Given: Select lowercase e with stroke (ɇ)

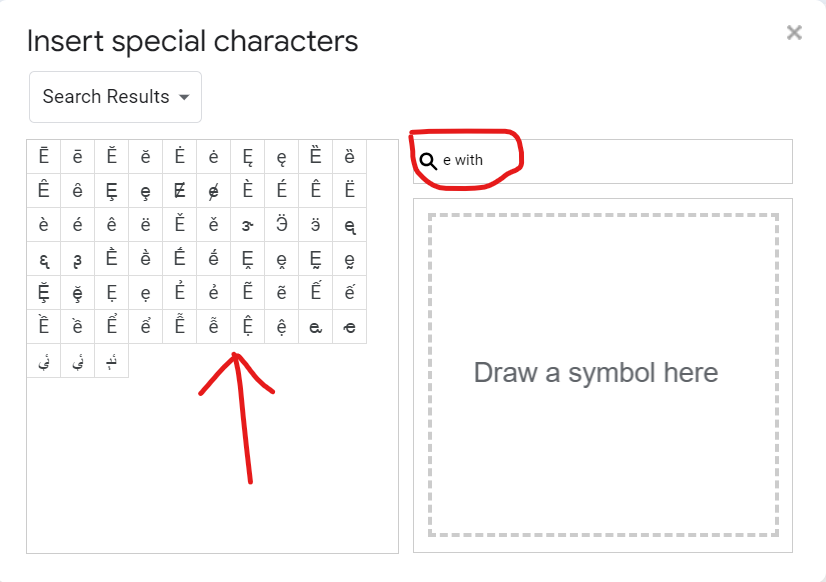Looking at the screenshot, I should pos(214,190).
